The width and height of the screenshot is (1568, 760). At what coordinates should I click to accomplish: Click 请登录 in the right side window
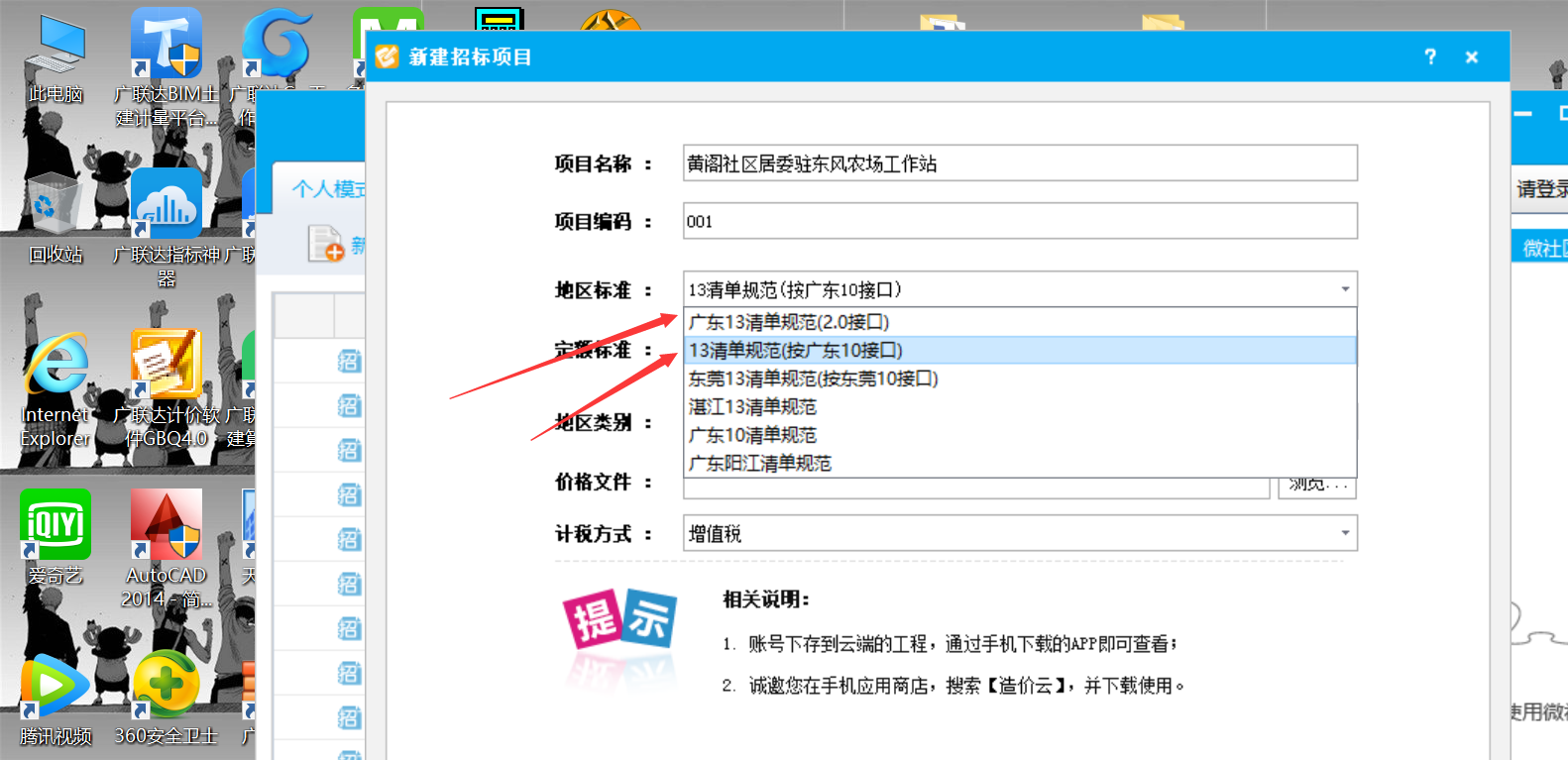tap(1542, 188)
